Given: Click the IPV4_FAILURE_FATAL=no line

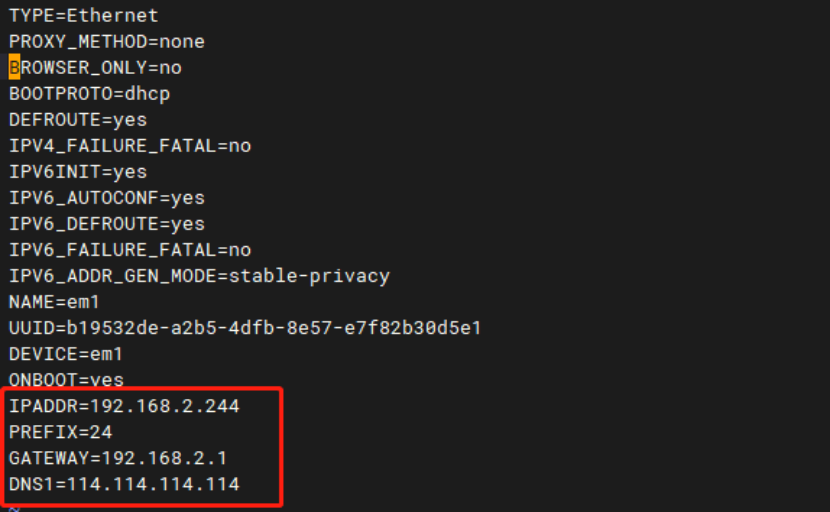Looking at the screenshot, I should pos(130,146).
